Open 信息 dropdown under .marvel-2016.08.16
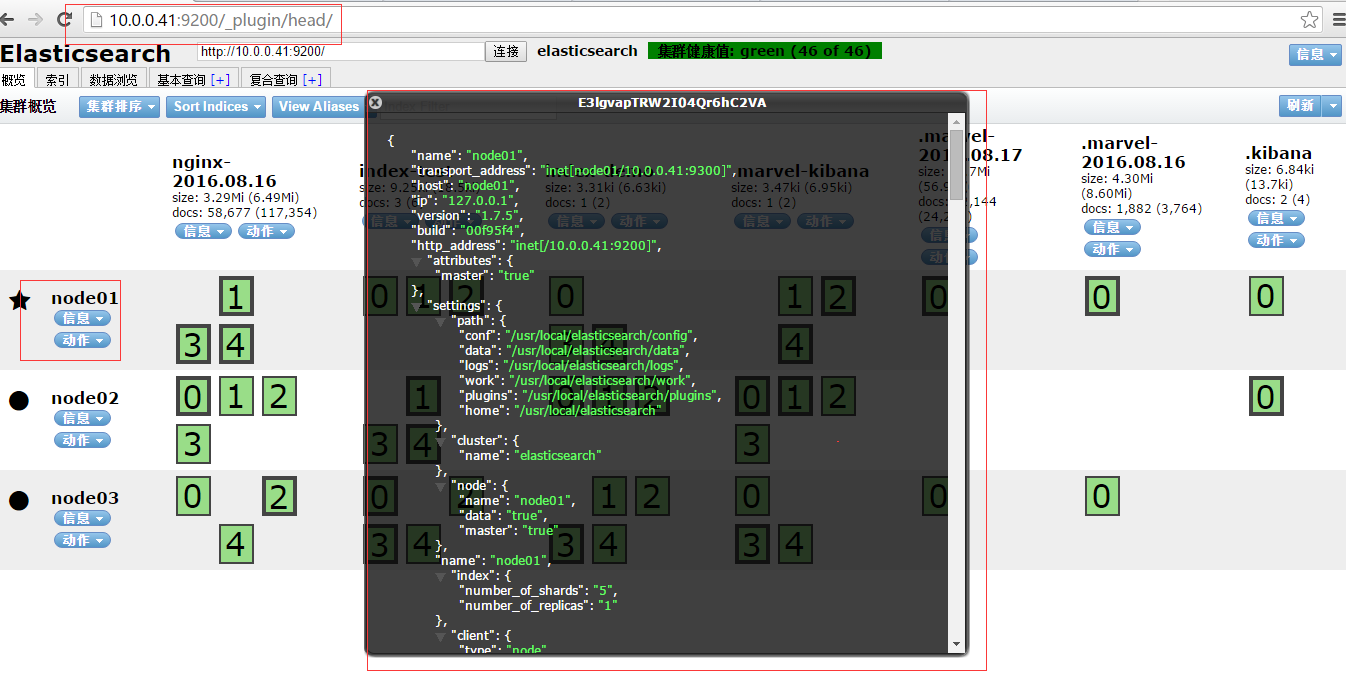 1112,227
